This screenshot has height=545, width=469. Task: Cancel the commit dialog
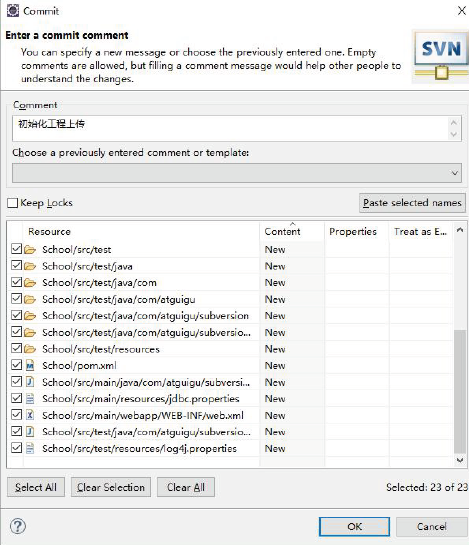click(x=431, y=527)
